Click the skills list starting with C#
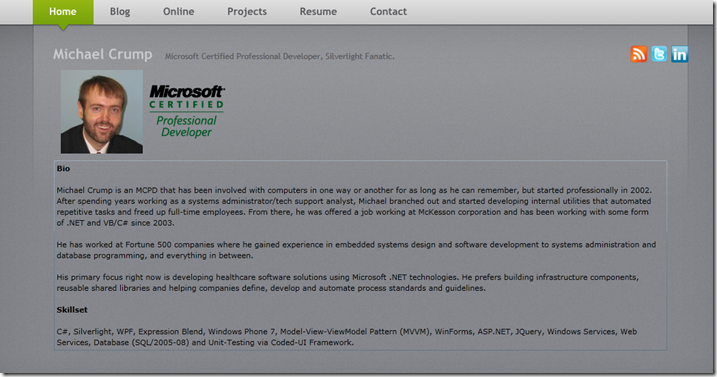 point(347,337)
